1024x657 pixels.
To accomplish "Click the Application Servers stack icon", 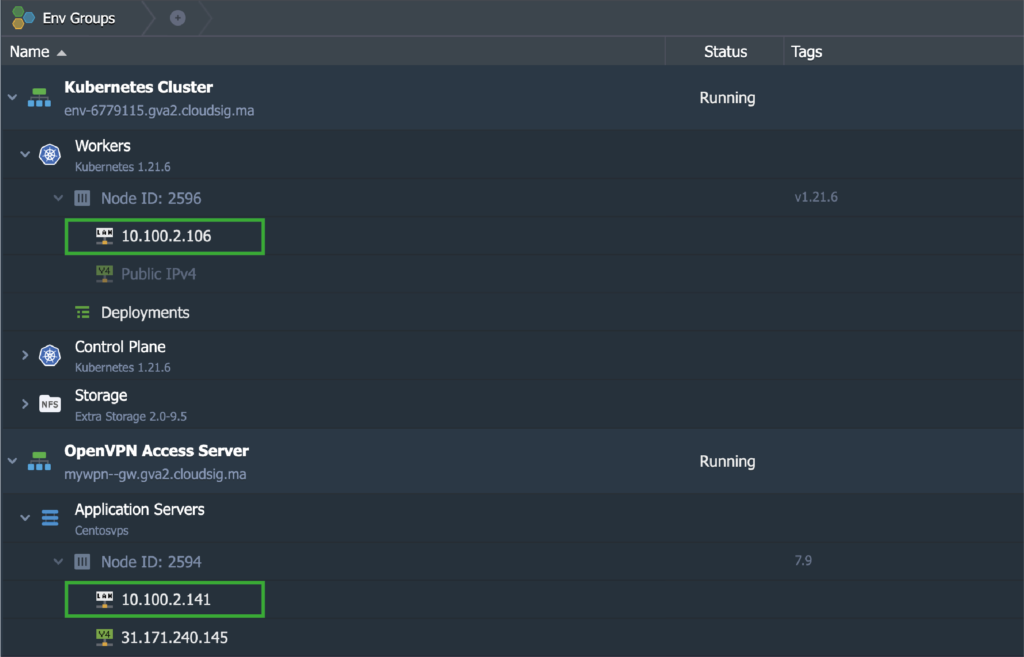I will coord(50,518).
